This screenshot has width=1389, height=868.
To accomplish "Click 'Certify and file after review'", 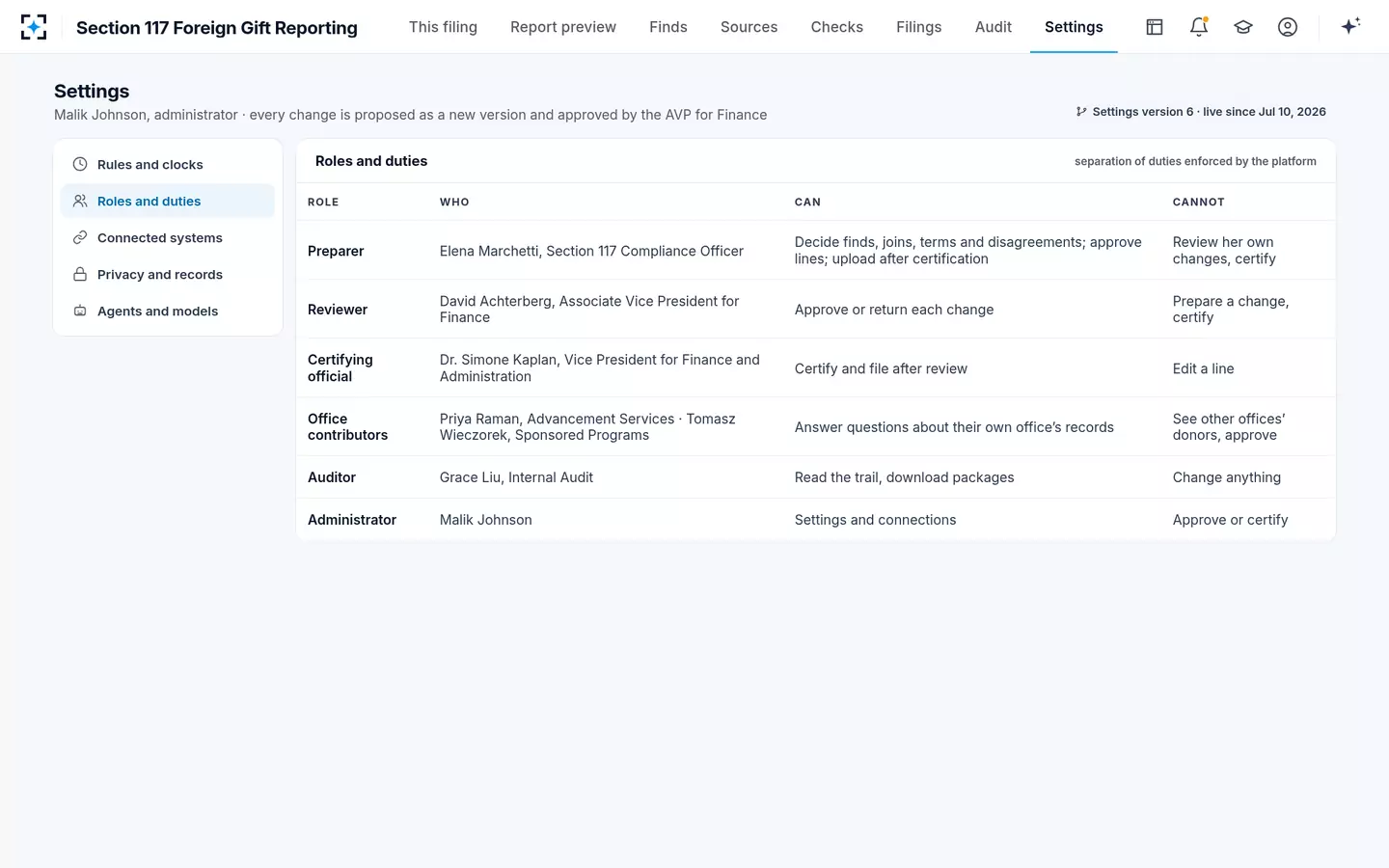I will (x=881, y=368).
